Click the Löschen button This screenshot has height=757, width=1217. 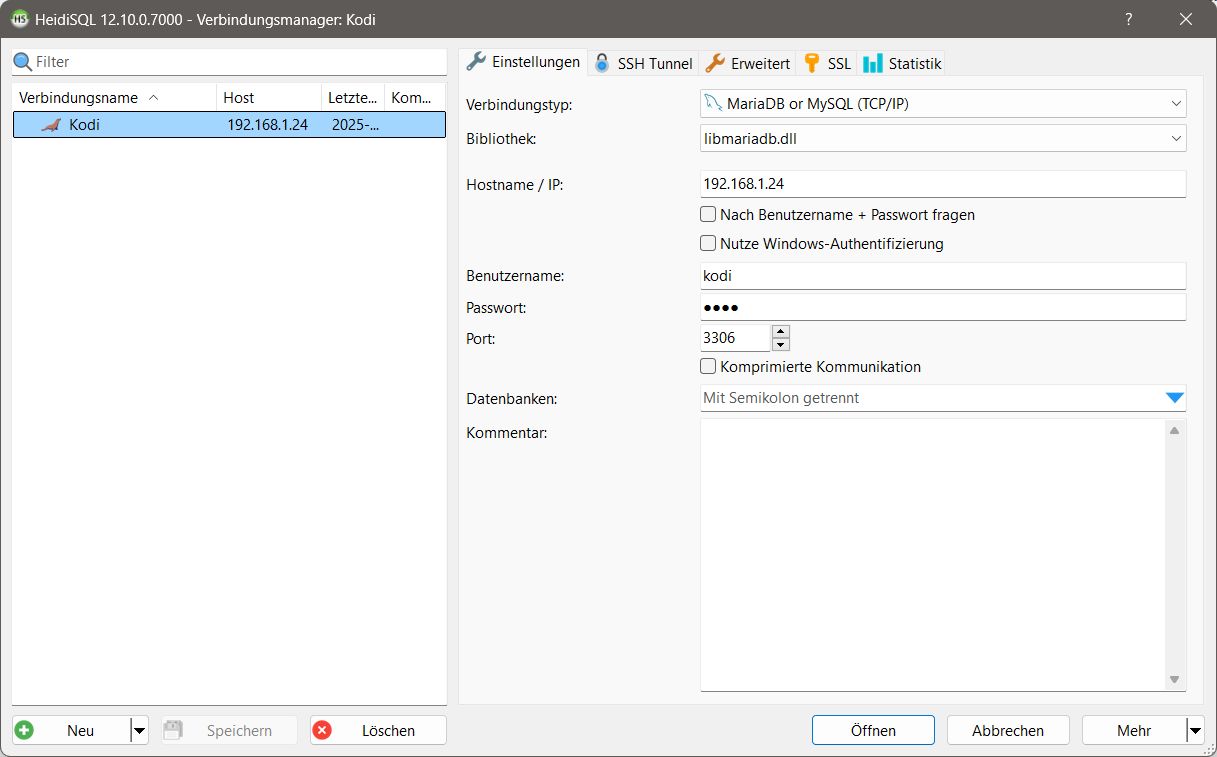pyautogui.click(x=378, y=731)
